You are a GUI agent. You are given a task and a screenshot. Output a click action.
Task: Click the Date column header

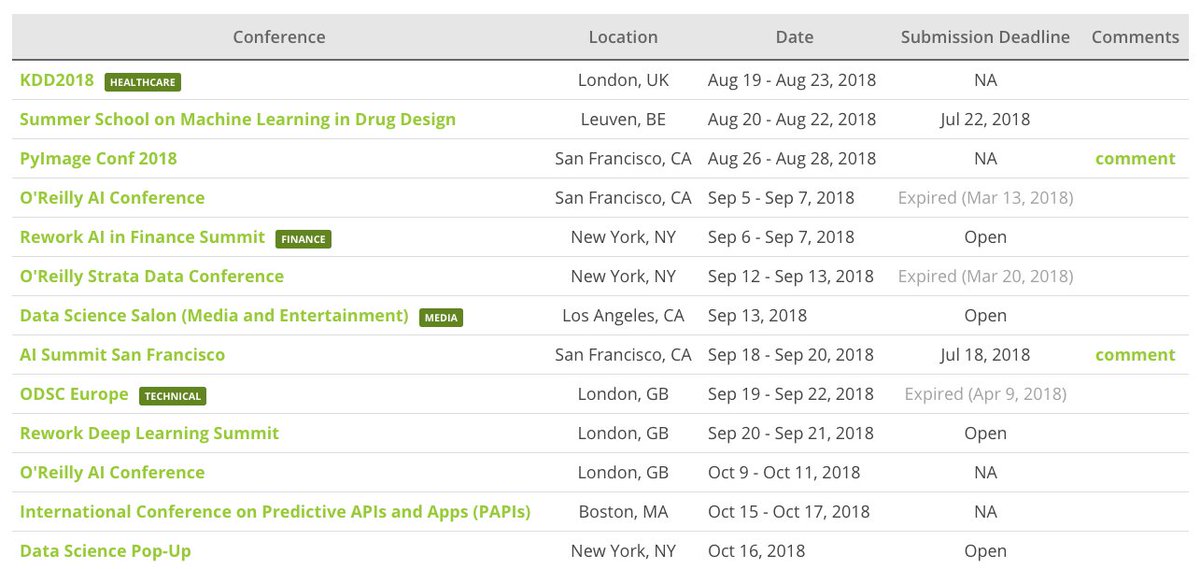click(x=794, y=37)
